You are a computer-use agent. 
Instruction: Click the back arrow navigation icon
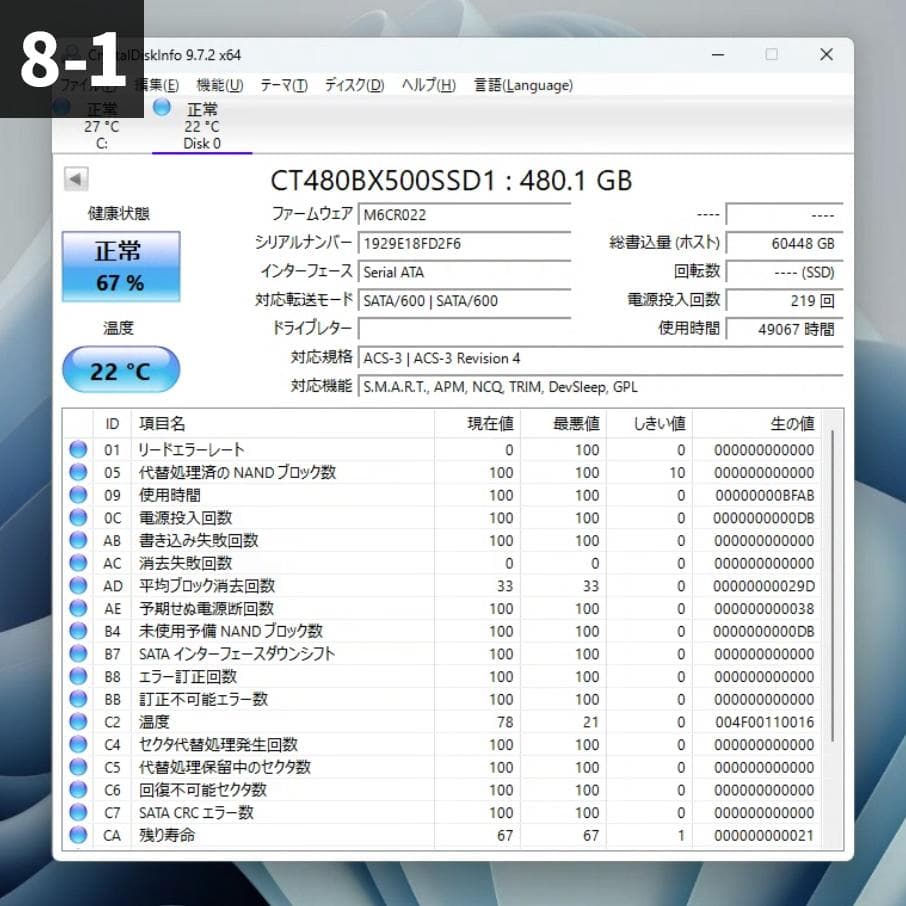pos(76,178)
